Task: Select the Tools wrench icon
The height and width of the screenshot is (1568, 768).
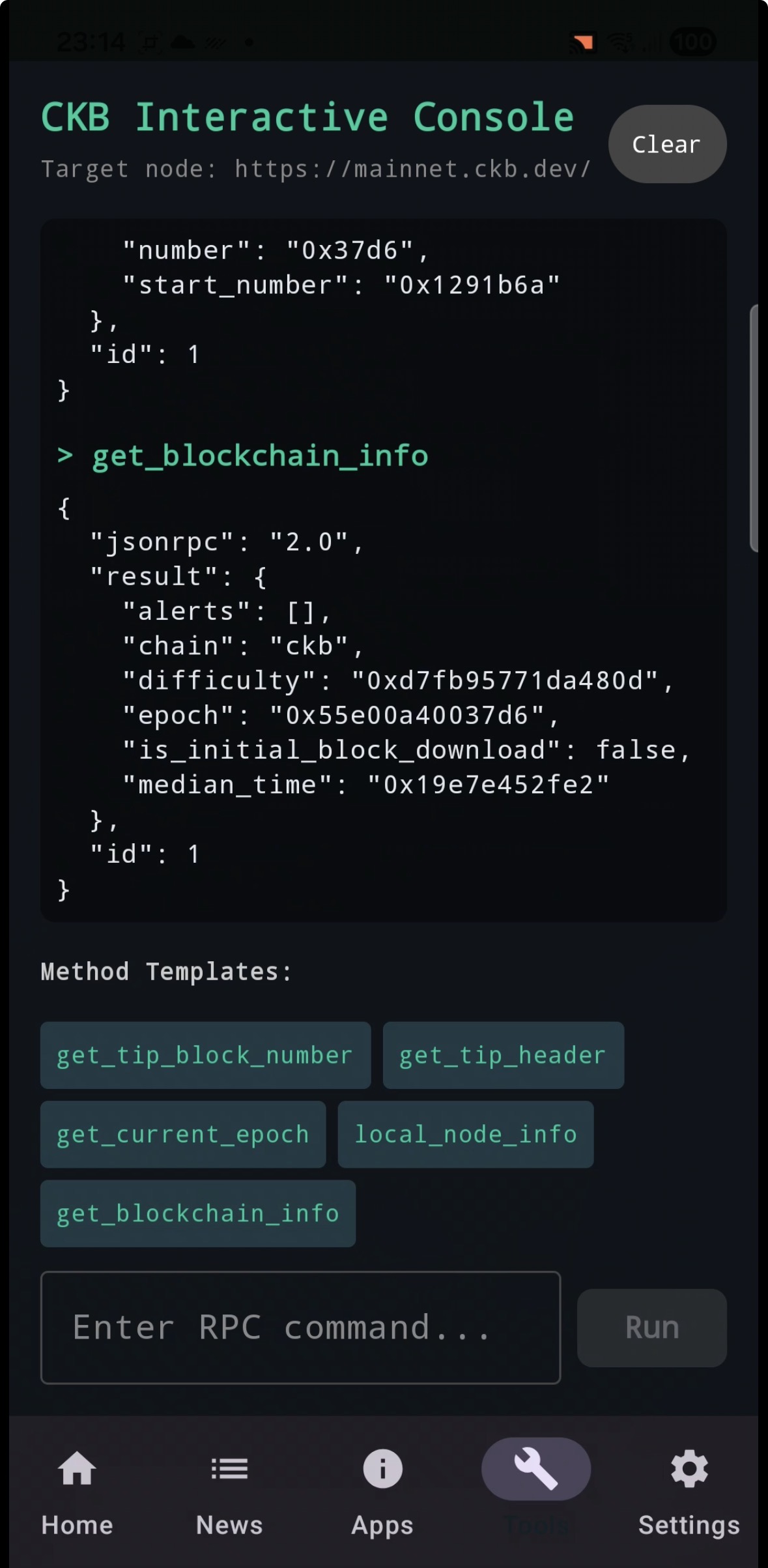Action: 536,1469
